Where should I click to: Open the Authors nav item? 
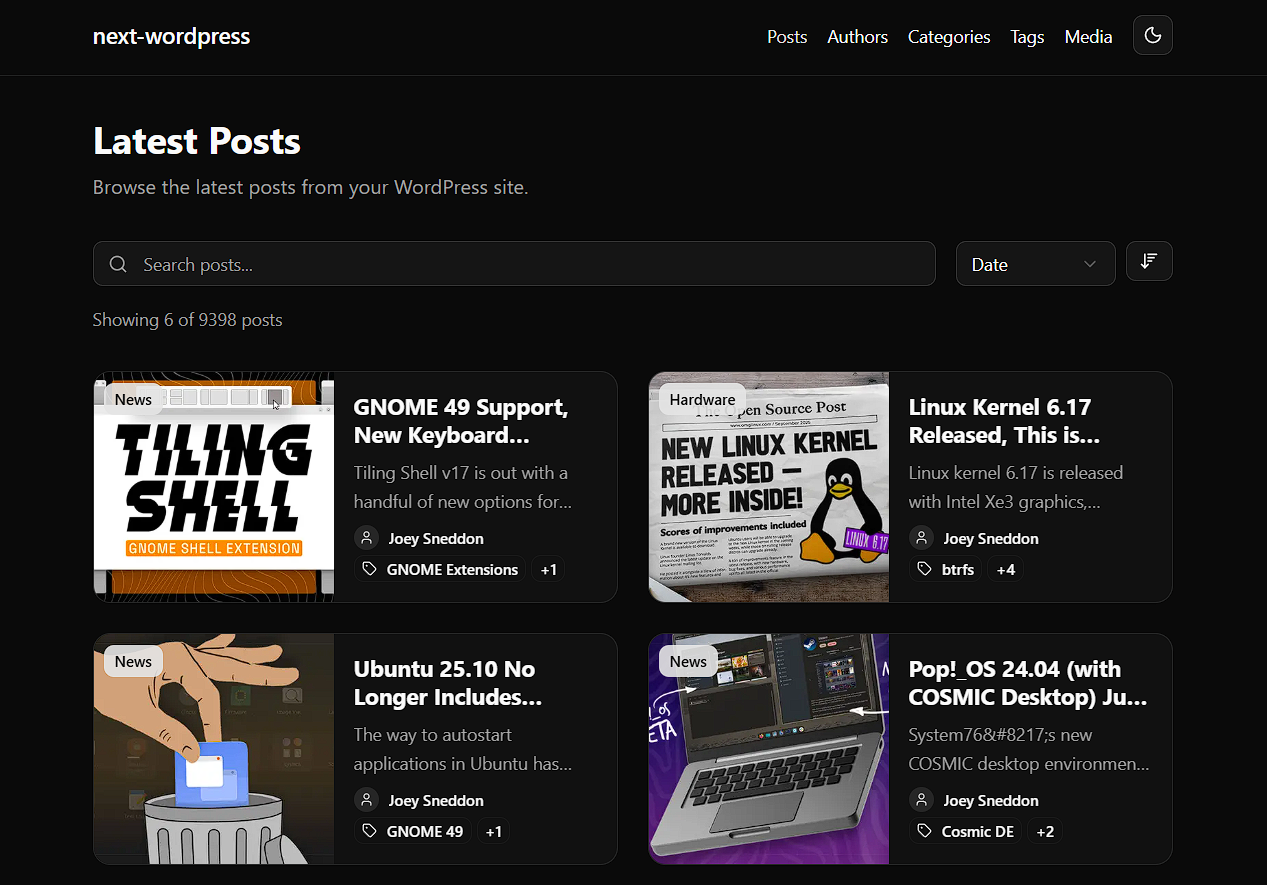pyautogui.click(x=857, y=37)
